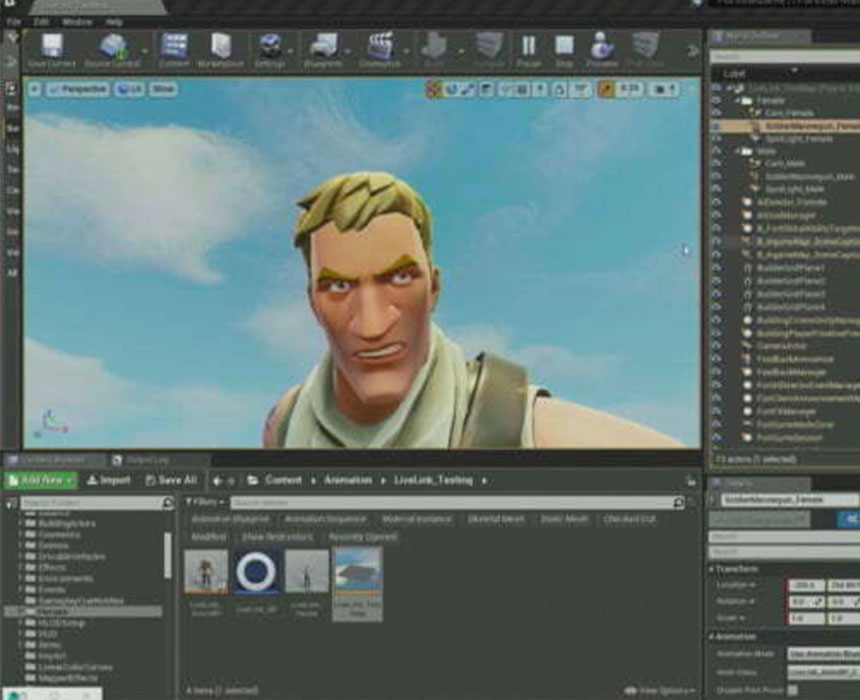Toggle the Static Mesh filter
The height and width of the screenshot is (700, 860).
tap(564, 519)
